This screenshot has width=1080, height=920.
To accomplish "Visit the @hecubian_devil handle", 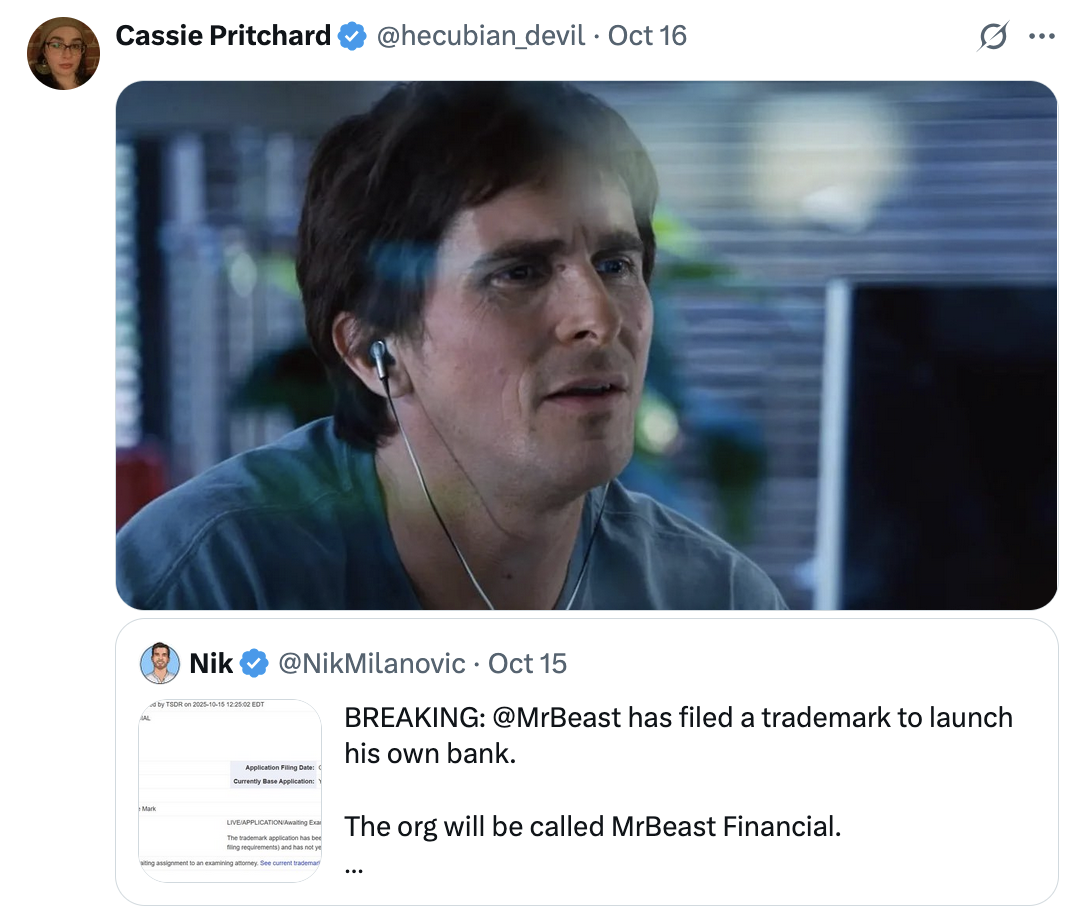I will click(479, 37).
